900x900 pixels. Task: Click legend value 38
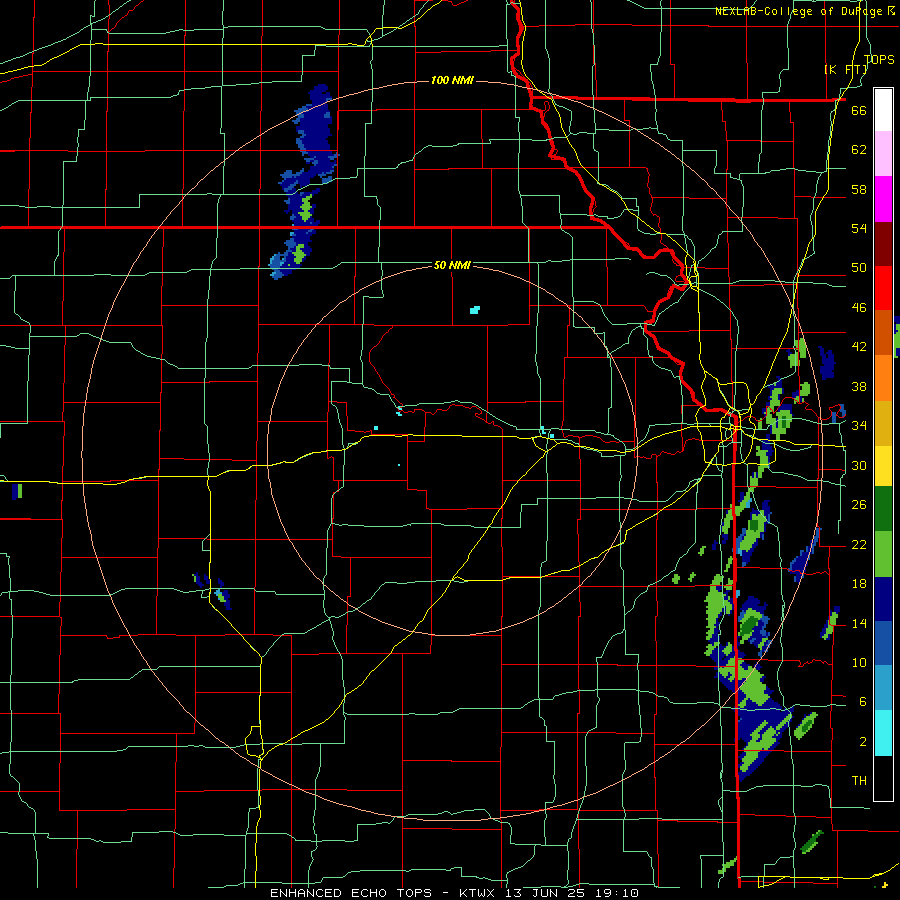coord(859,386)
